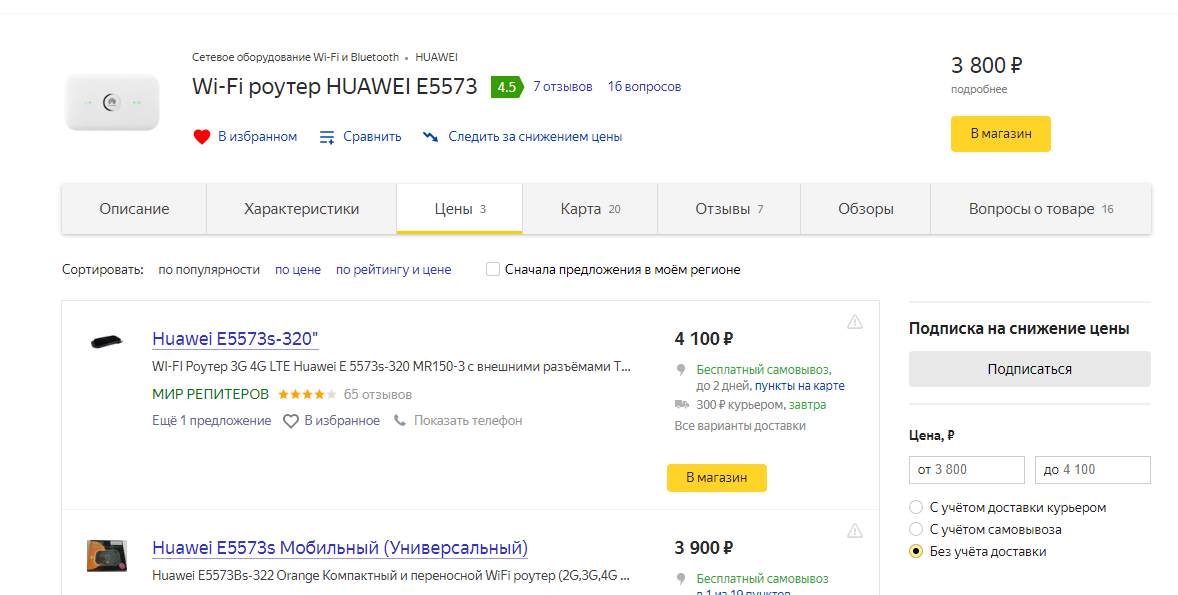Screen dimensions: 1178x595
Task: Click the Подписаться button
Action: (x=1029, y=369)
